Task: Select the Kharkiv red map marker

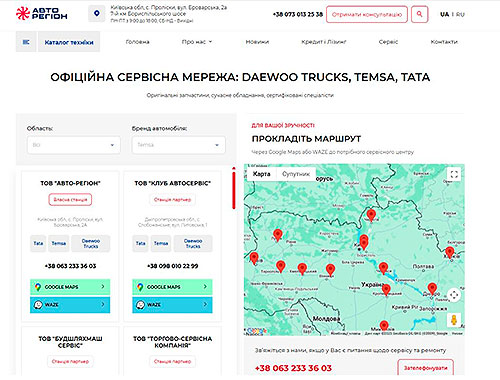Action: [x=450, y=252]
